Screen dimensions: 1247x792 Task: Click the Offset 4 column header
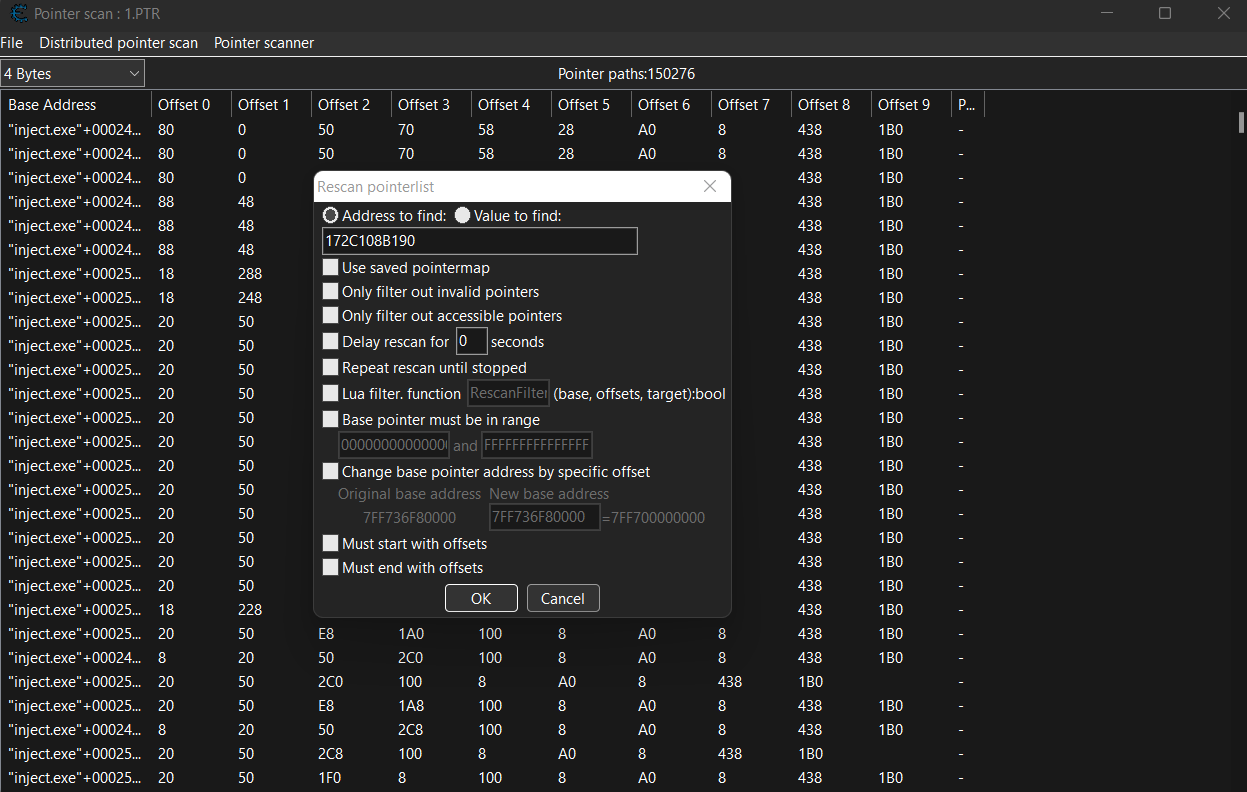(x=512, y=105)
